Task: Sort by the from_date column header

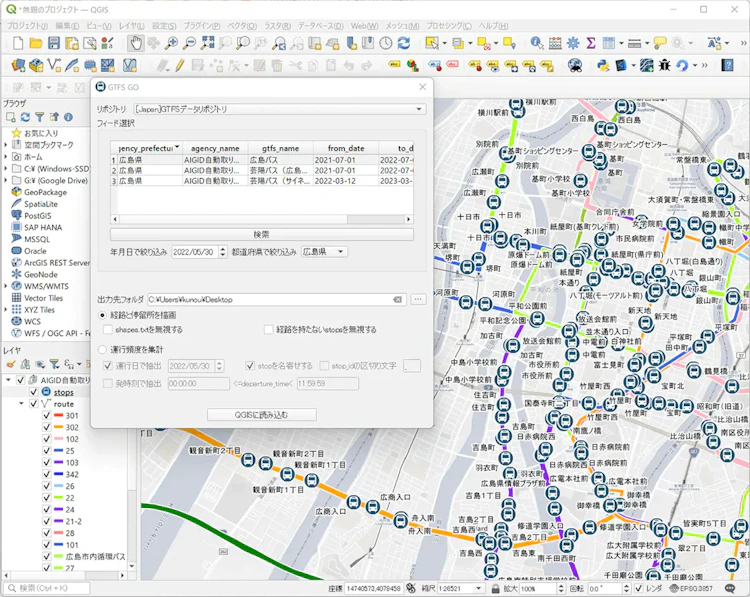Action: (x=346, y=148)
